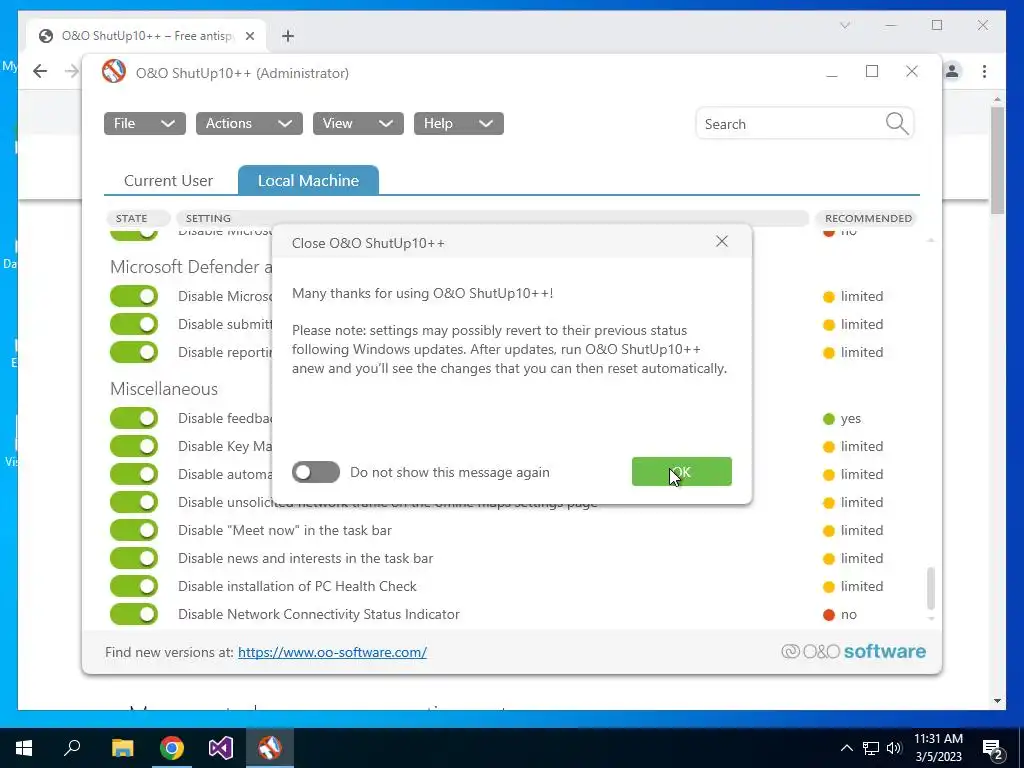Image resolution: width=1024 pixels, height=768 pixels.
Task: Click the O&O ShutUp10++ app logo icon
Action: point(114,71)
